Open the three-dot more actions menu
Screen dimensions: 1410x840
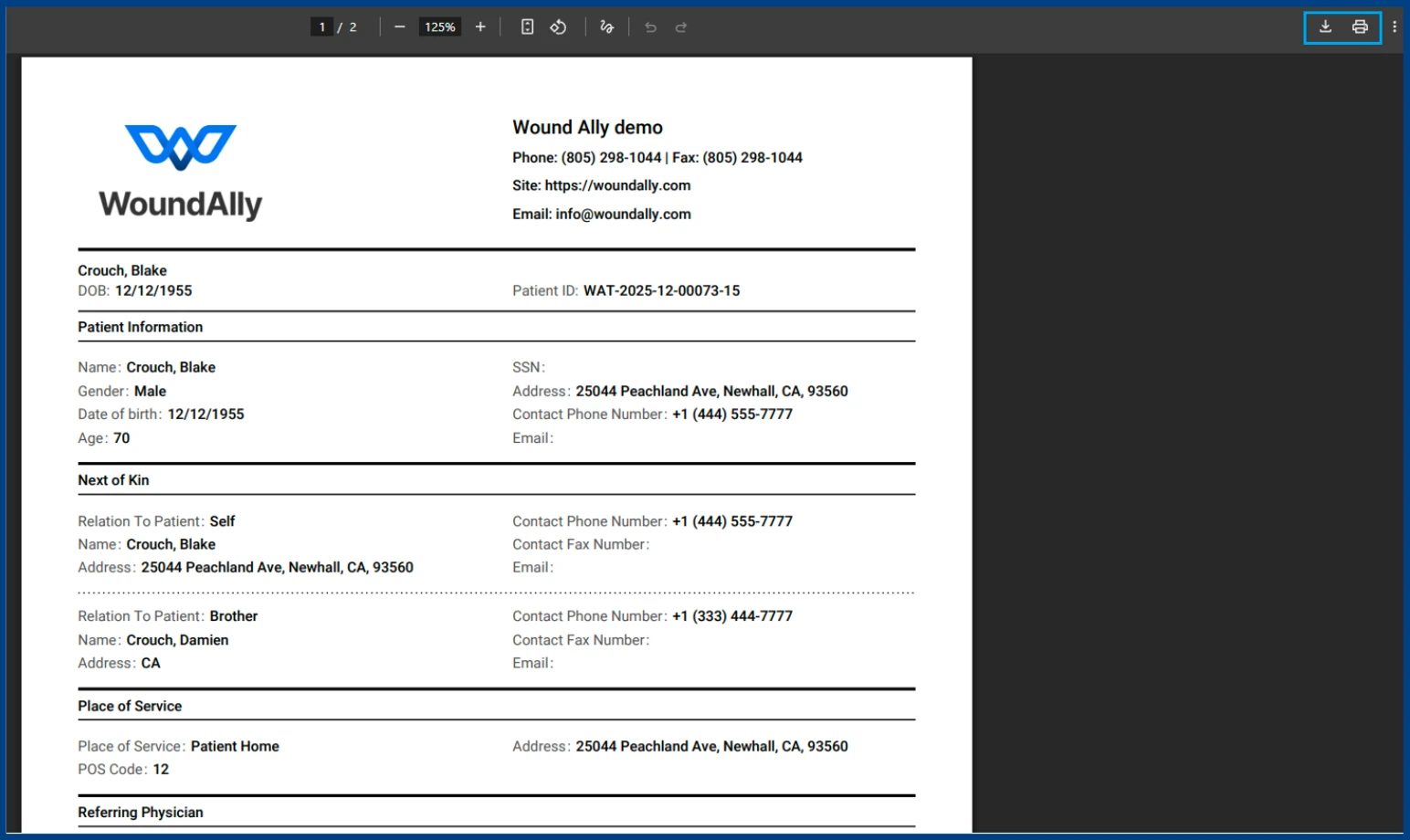pyautogui.click(x=1394, y=27)
